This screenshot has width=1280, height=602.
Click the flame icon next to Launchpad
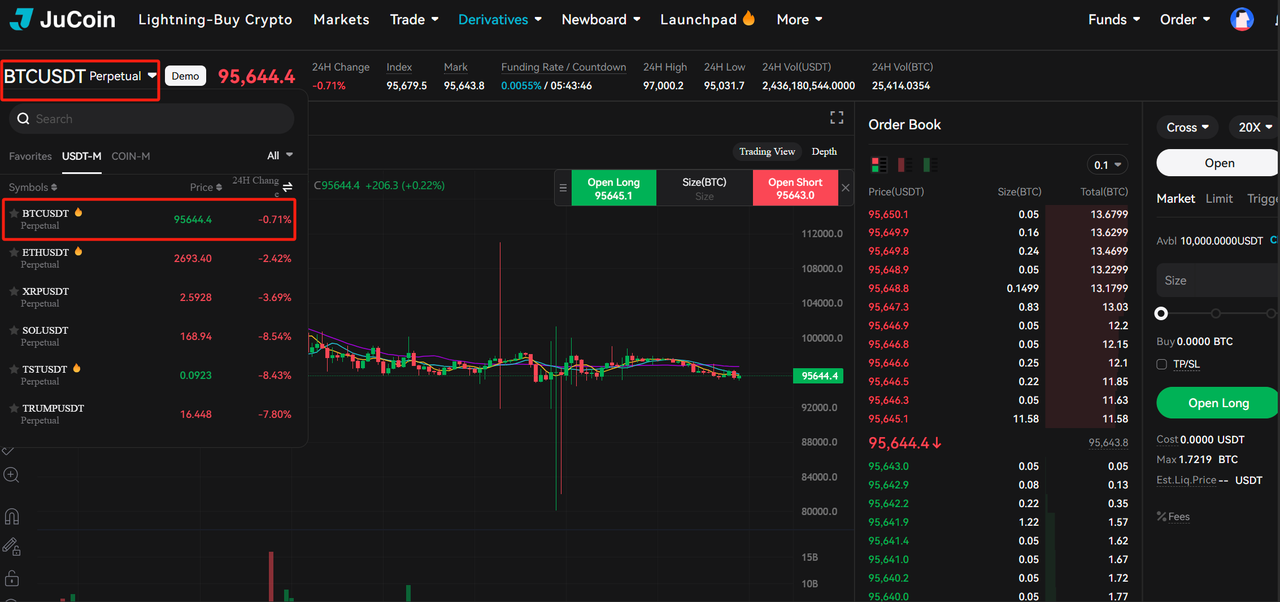pos(749,19)
